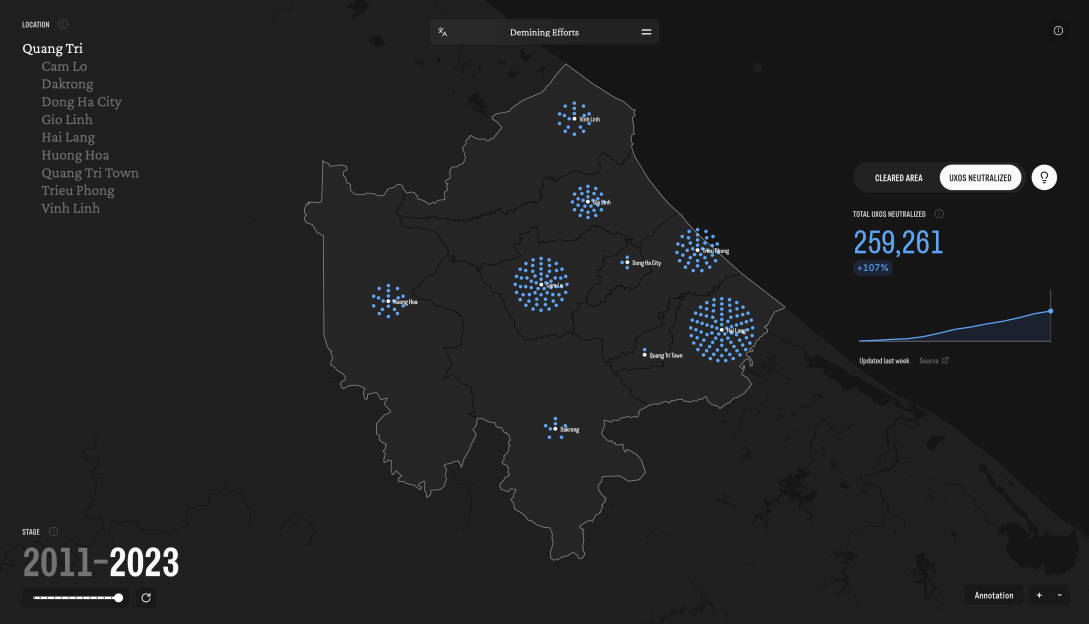This screenshot has width=1089, height=624.
Task: Open the Source external link
Action: point(933,361)
